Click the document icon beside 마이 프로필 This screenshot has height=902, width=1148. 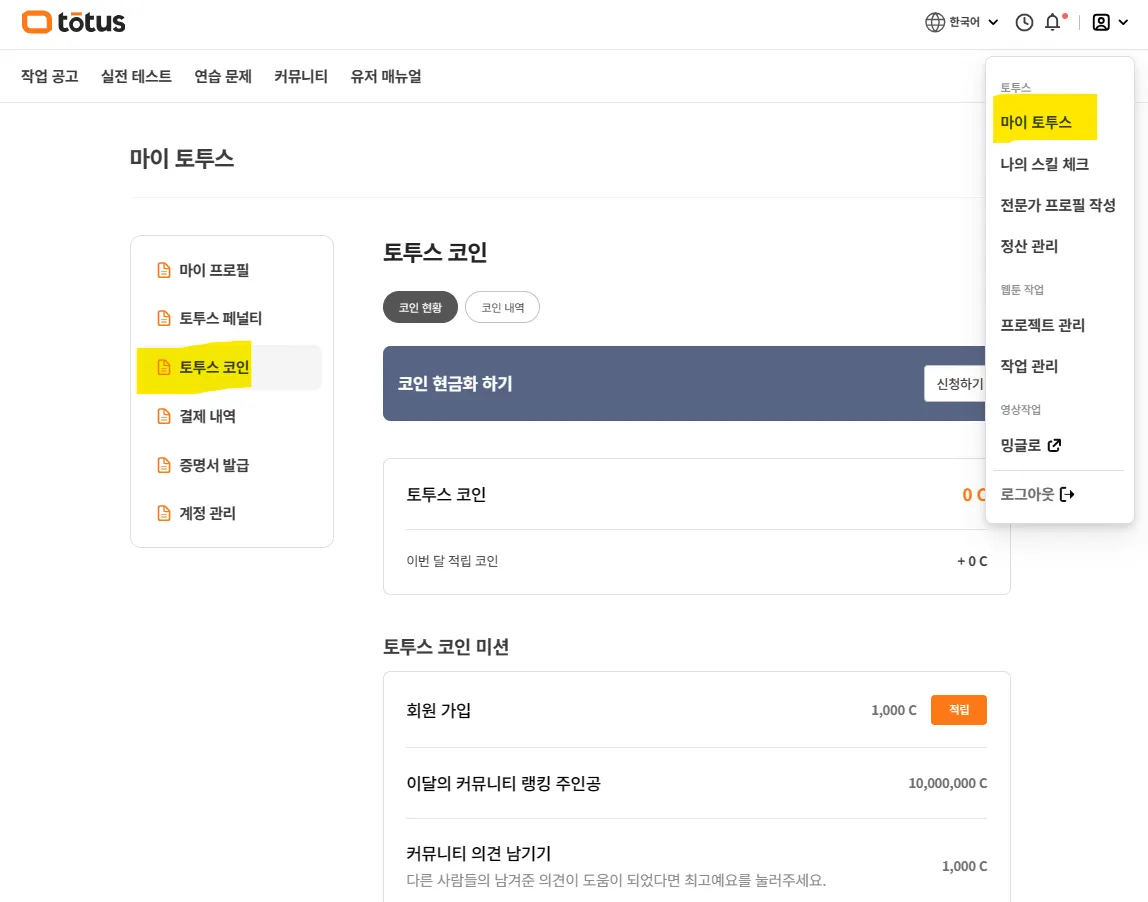pos(164,270)
